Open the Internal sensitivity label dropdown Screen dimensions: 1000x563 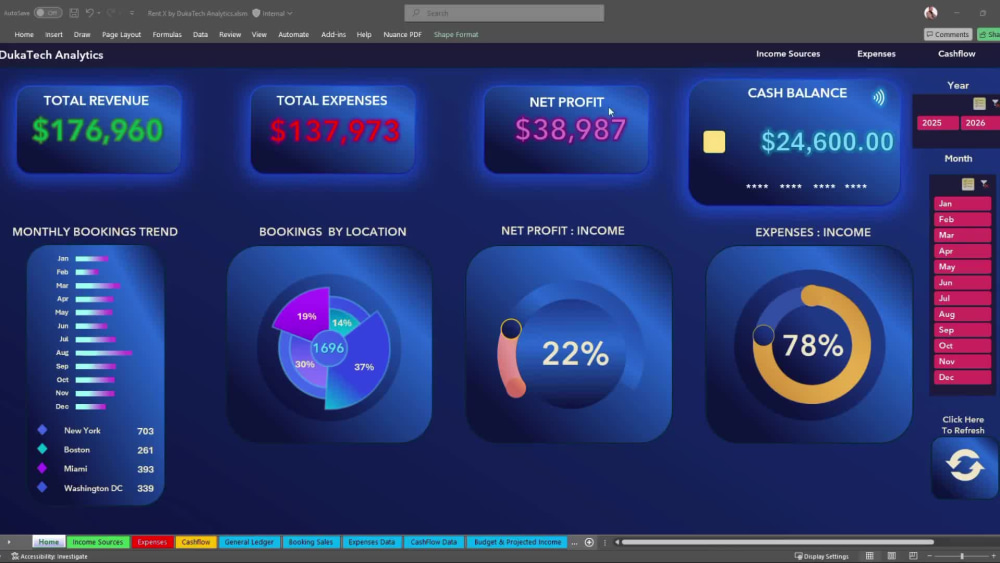point(277,13)
